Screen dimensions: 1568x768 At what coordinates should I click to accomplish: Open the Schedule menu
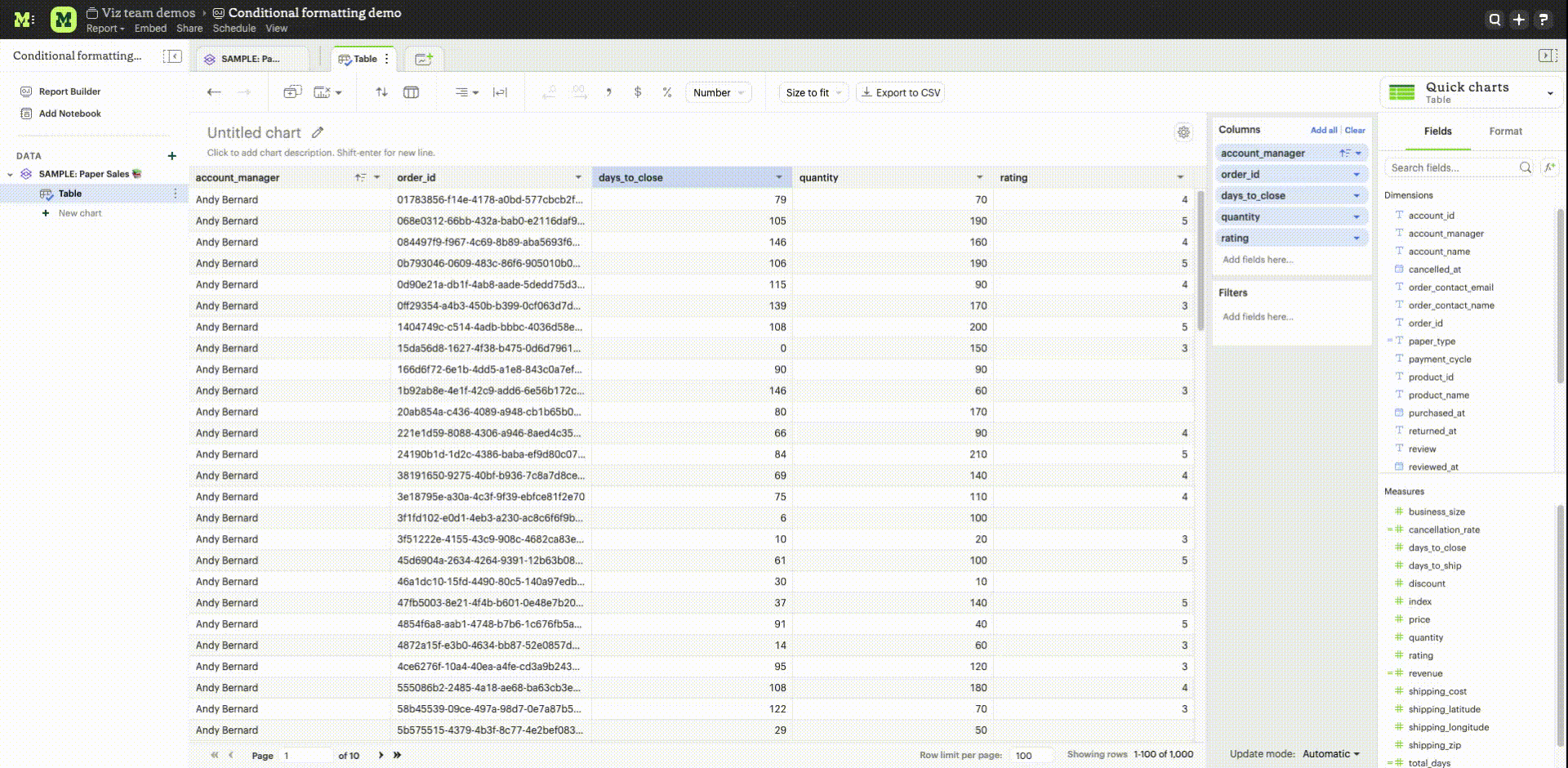[234, 29]
